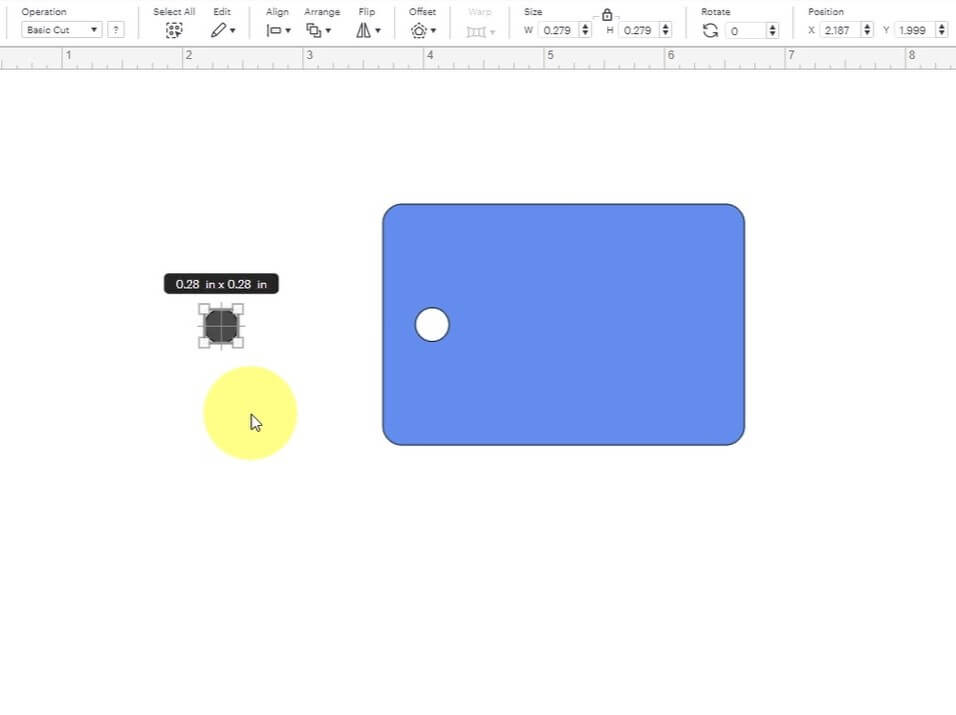Click the Select All icon
Viewport: 956px width, 715px height.
(x=174, y=30)
